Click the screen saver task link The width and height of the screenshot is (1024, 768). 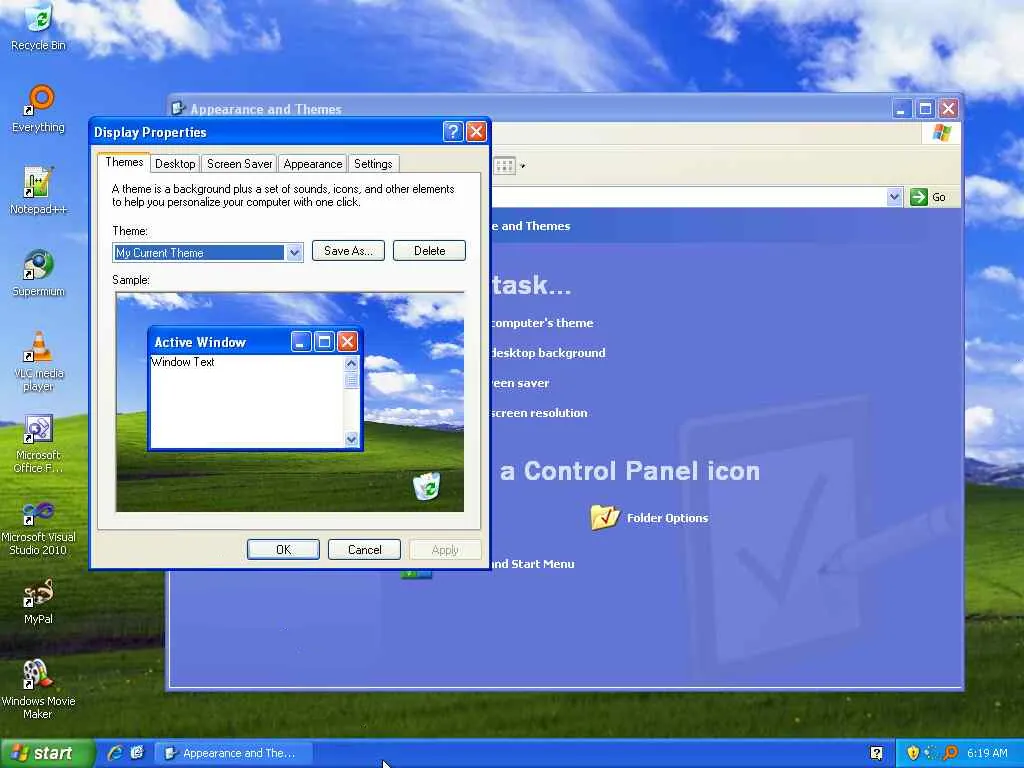520,383
